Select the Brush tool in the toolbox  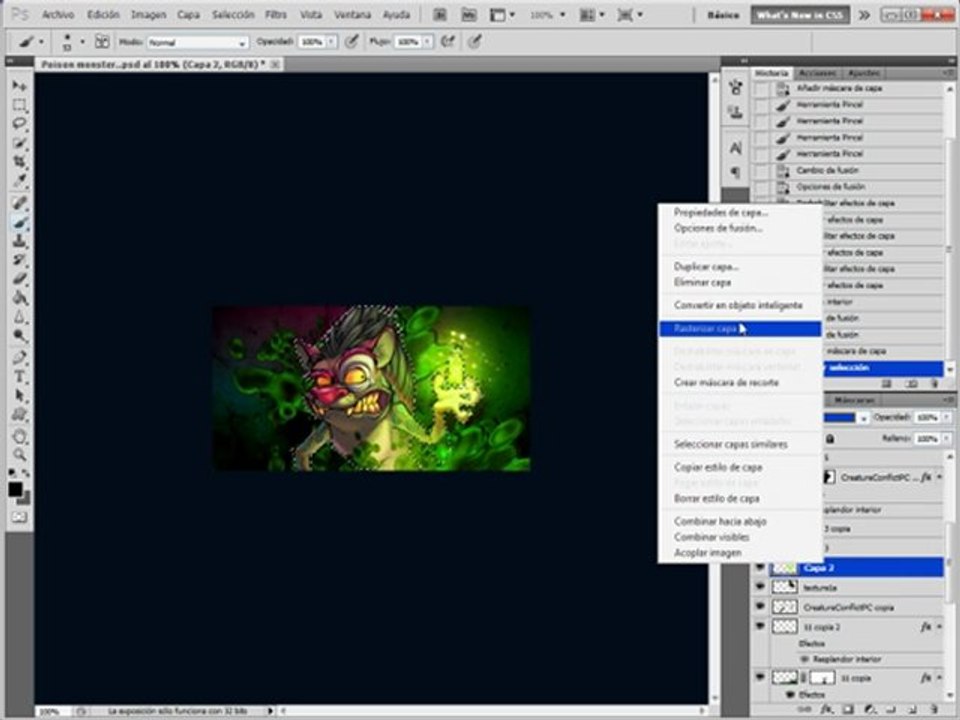pos(20,222)
